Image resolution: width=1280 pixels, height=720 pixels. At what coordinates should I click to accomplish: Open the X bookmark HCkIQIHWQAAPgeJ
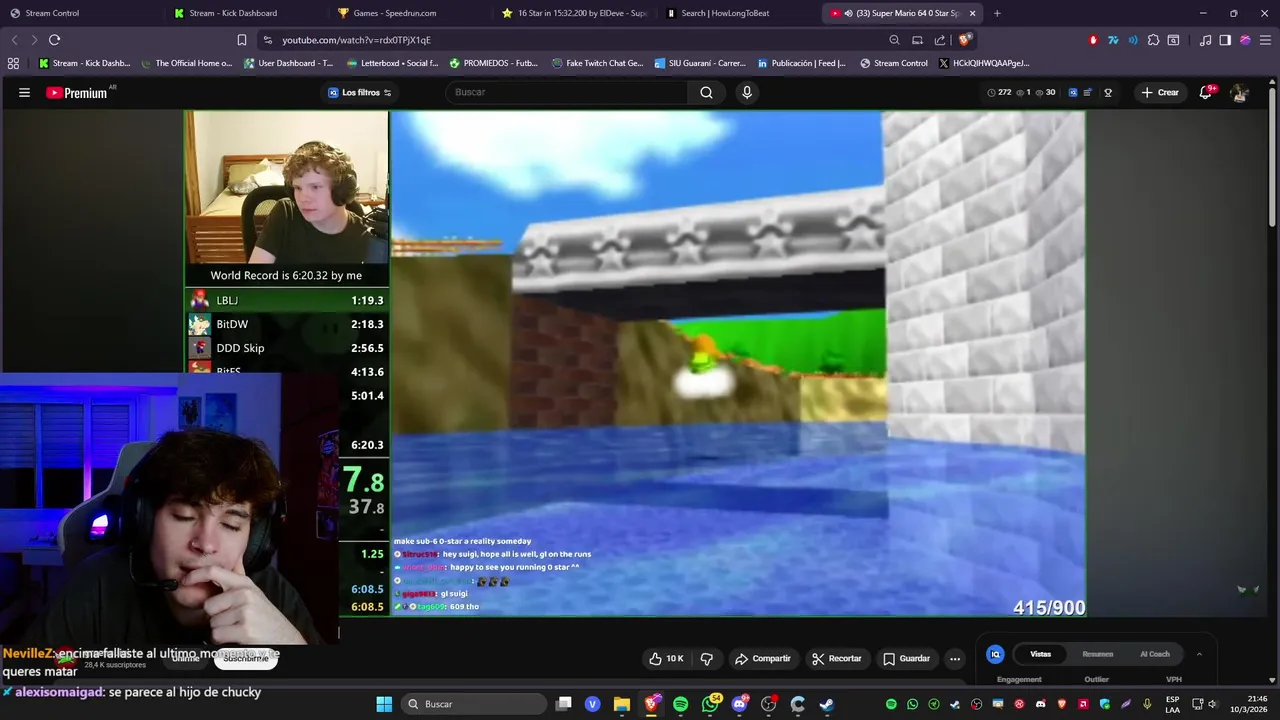[x=985, y=63]
